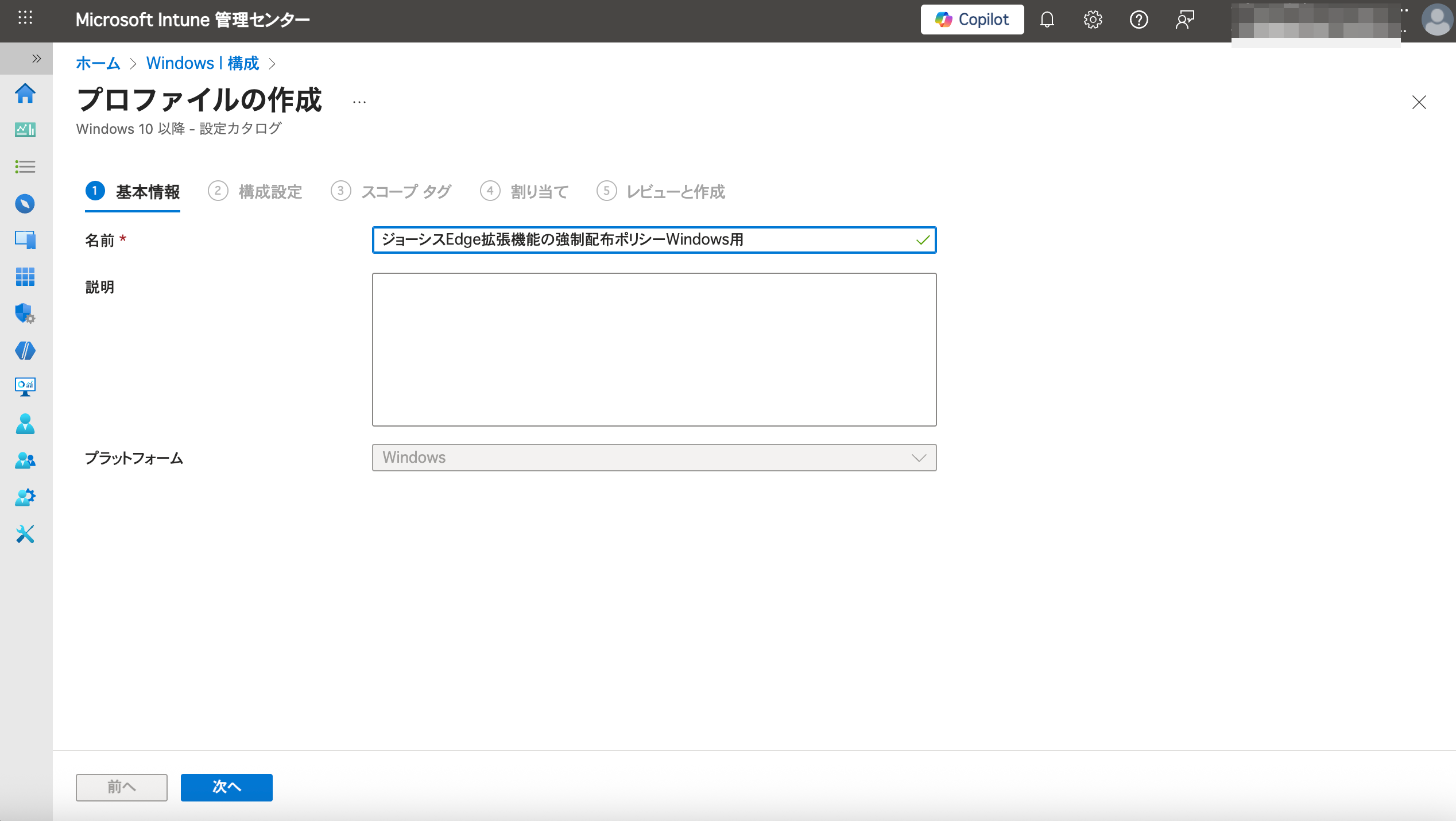This screenshot has width=1456, height=821.
Task: Open the settings gear in the header
Action: [x=1093, y=20]
